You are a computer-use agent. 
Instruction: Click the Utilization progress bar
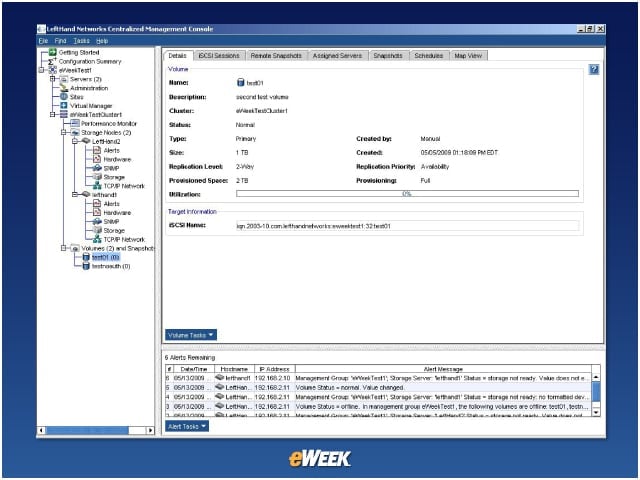click(x=407, y=194)
